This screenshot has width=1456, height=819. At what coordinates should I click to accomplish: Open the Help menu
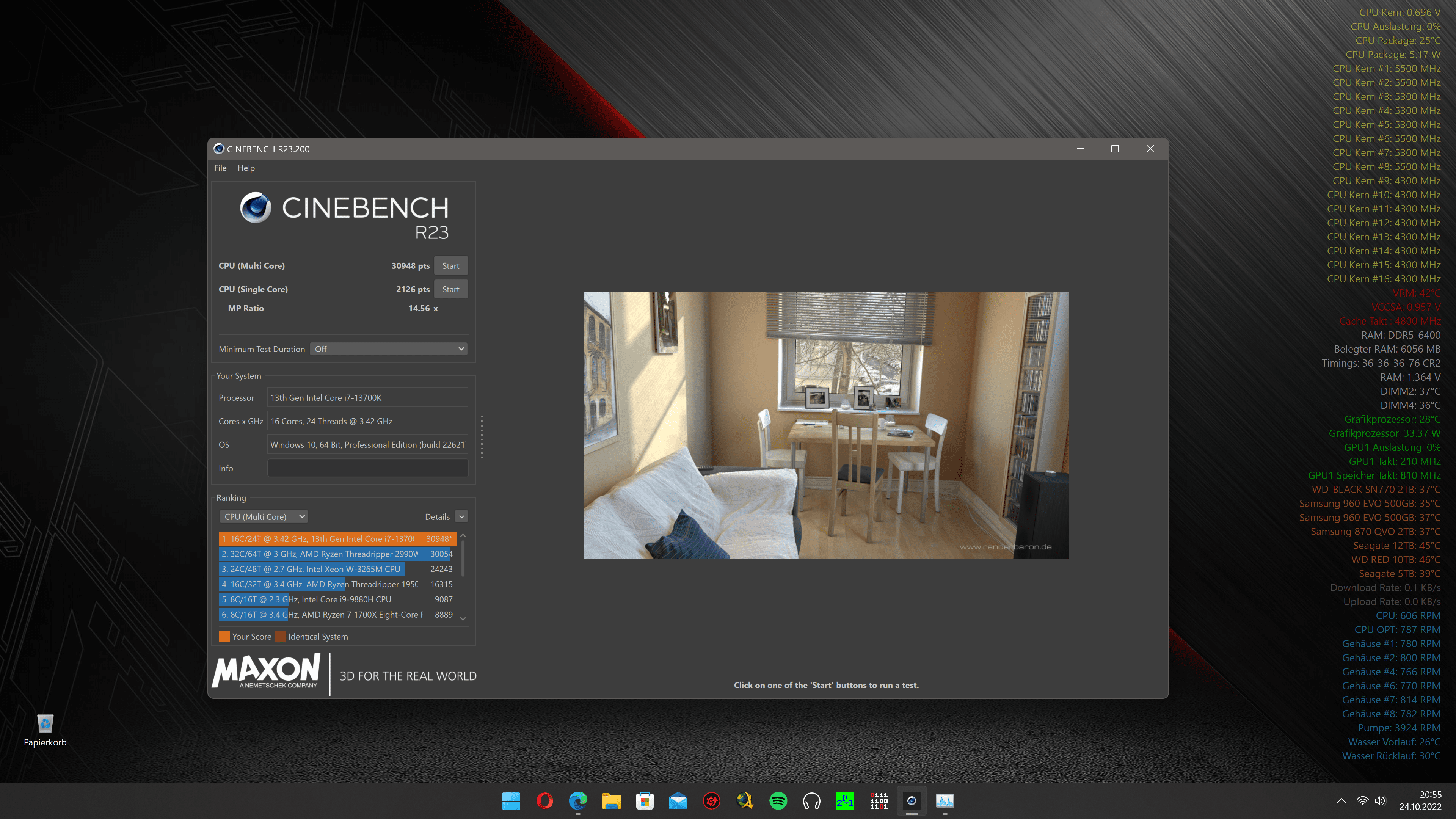pos(246,168)
